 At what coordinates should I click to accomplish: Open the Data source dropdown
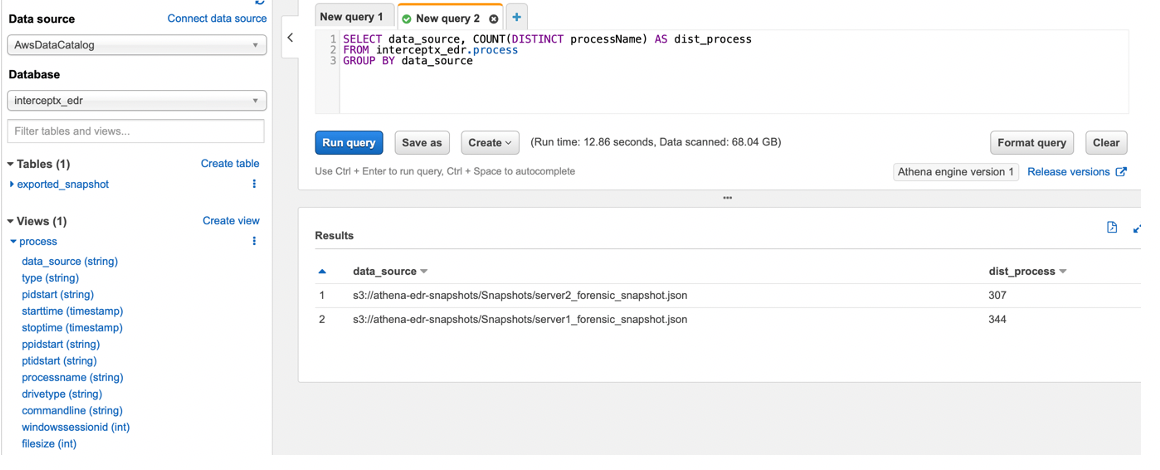coord(136,45)
